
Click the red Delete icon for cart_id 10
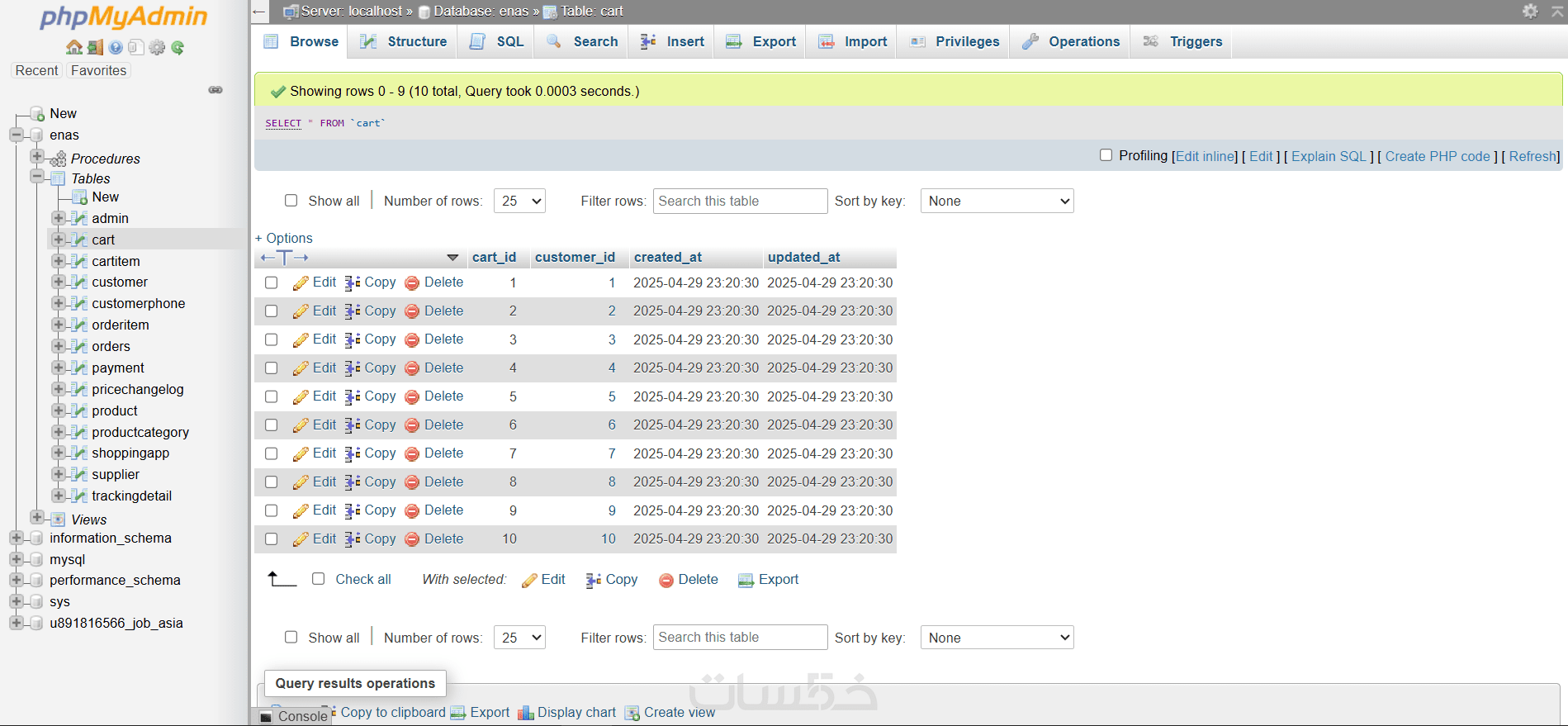coord(412,539)
